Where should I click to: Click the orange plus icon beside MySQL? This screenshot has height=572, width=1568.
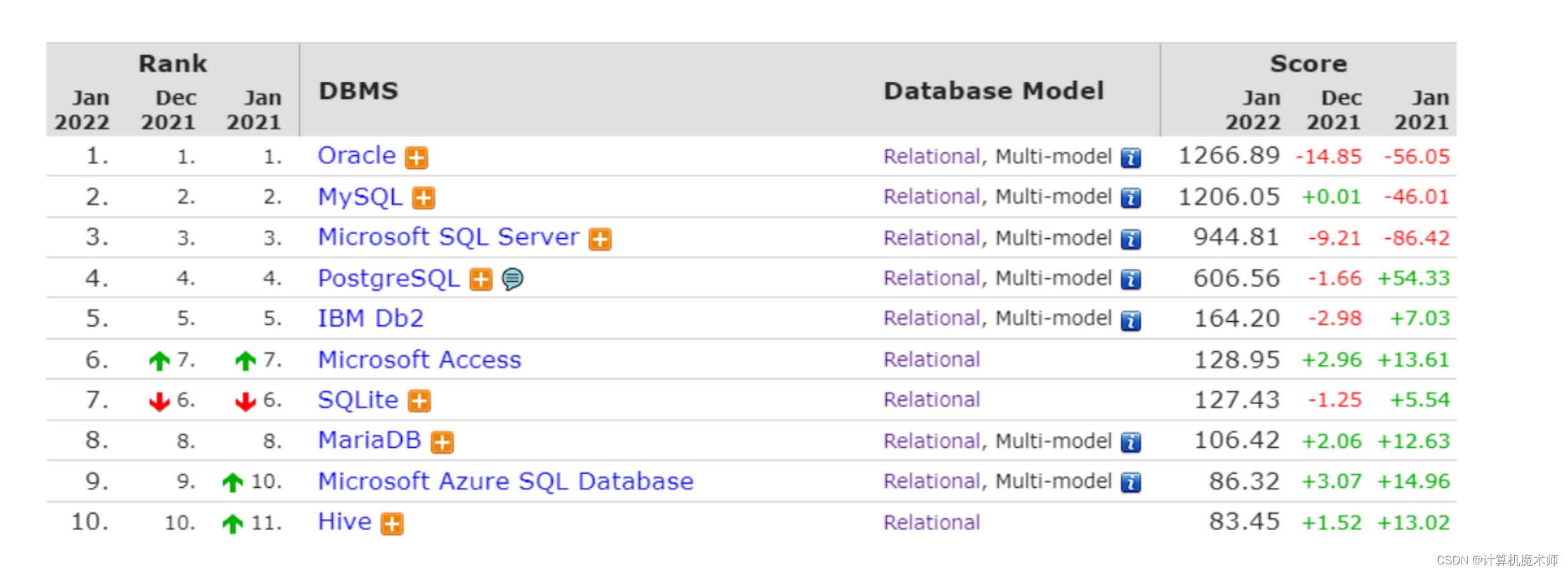point(423,198)
